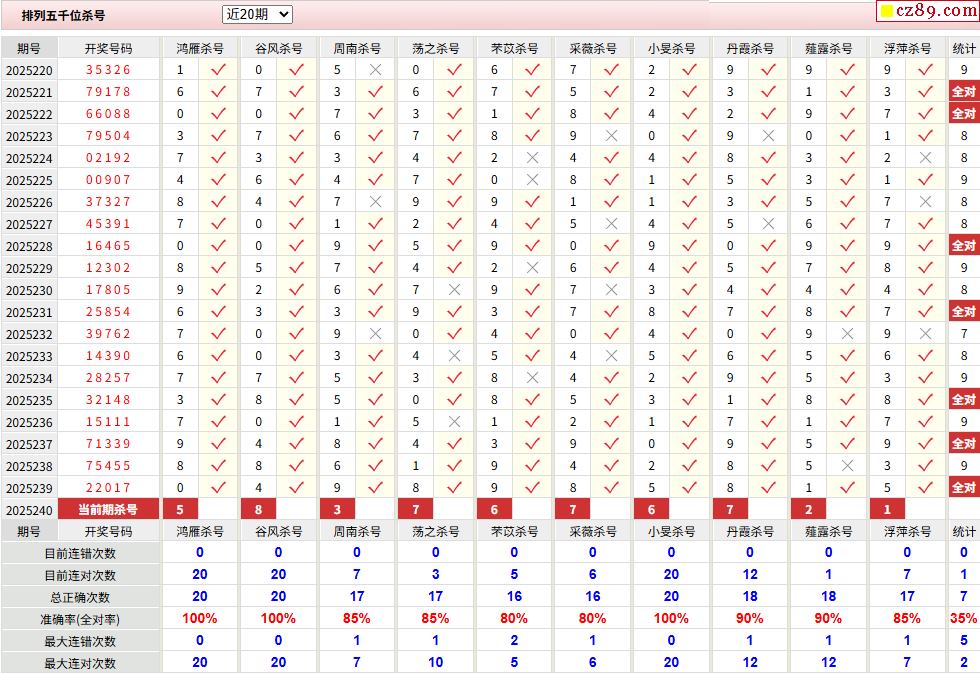
Task: Click the check mark for 鸿雁杀号 in row 2025220
Action: 218,69
